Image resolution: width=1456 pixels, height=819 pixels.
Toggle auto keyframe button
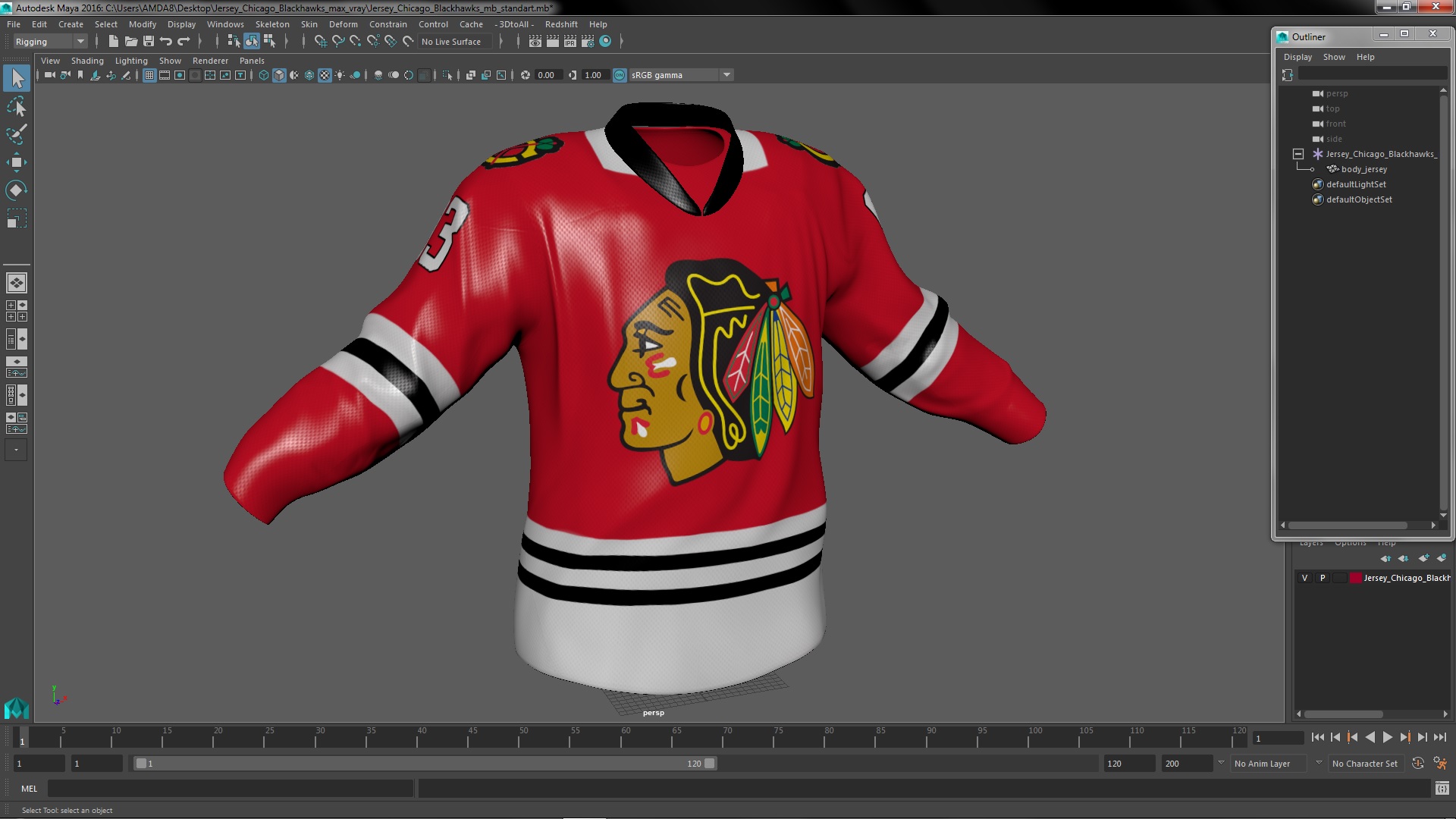point(1418,764)
